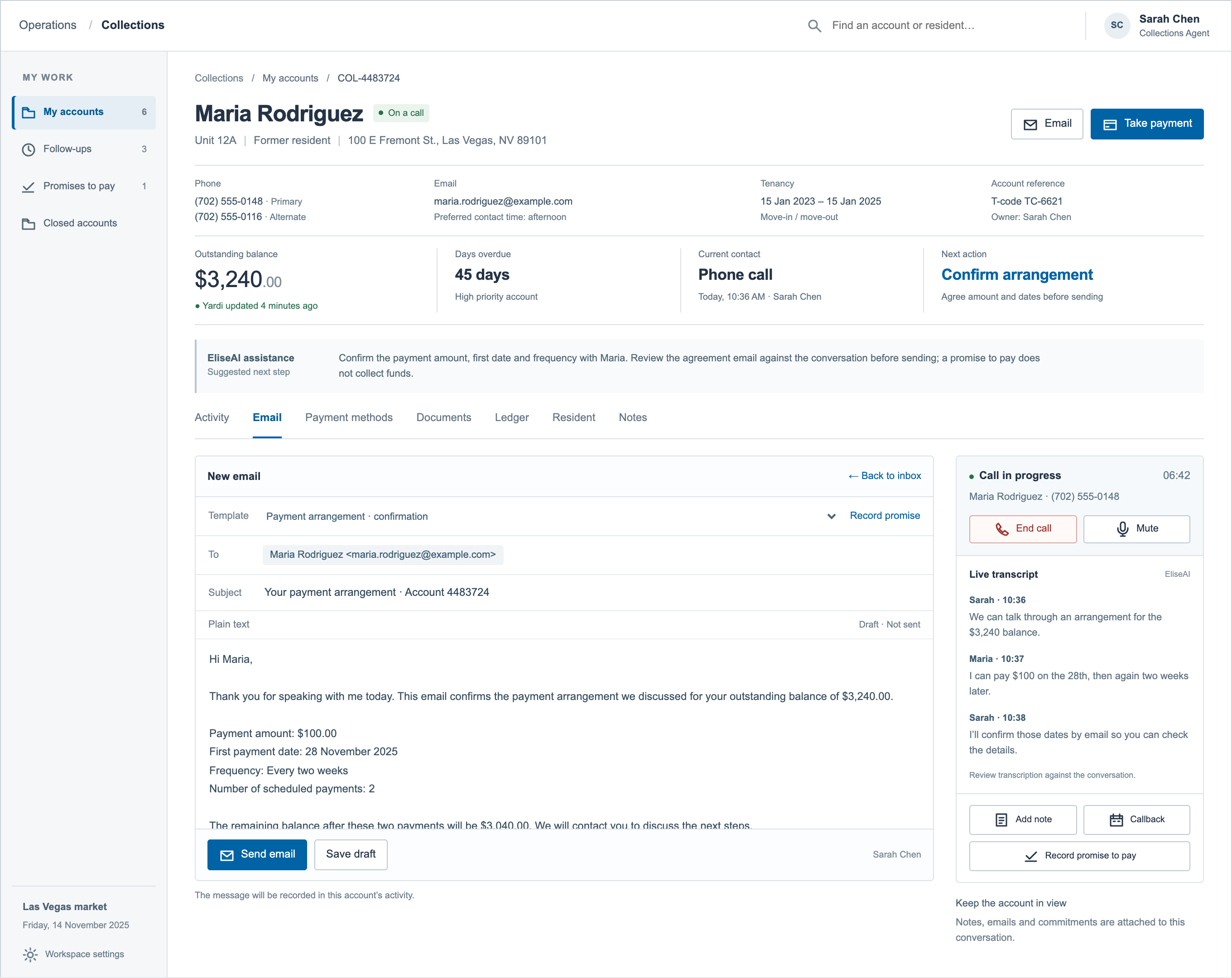1232x978 pixels.
Task: Click the To recipient chip Maria Rodriguez
Action: tap(383, 555)
